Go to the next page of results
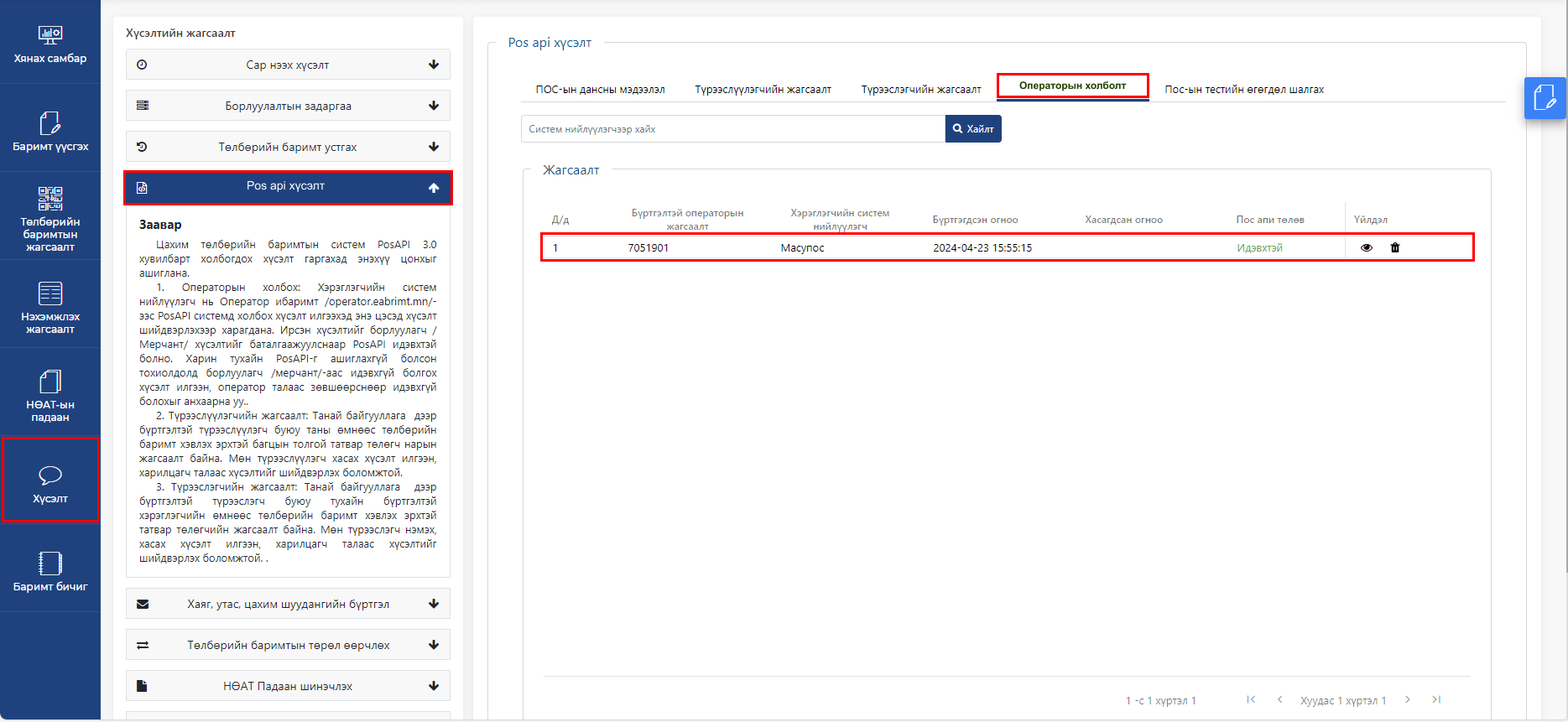The image size is (1568, 722). (1408, 699)
